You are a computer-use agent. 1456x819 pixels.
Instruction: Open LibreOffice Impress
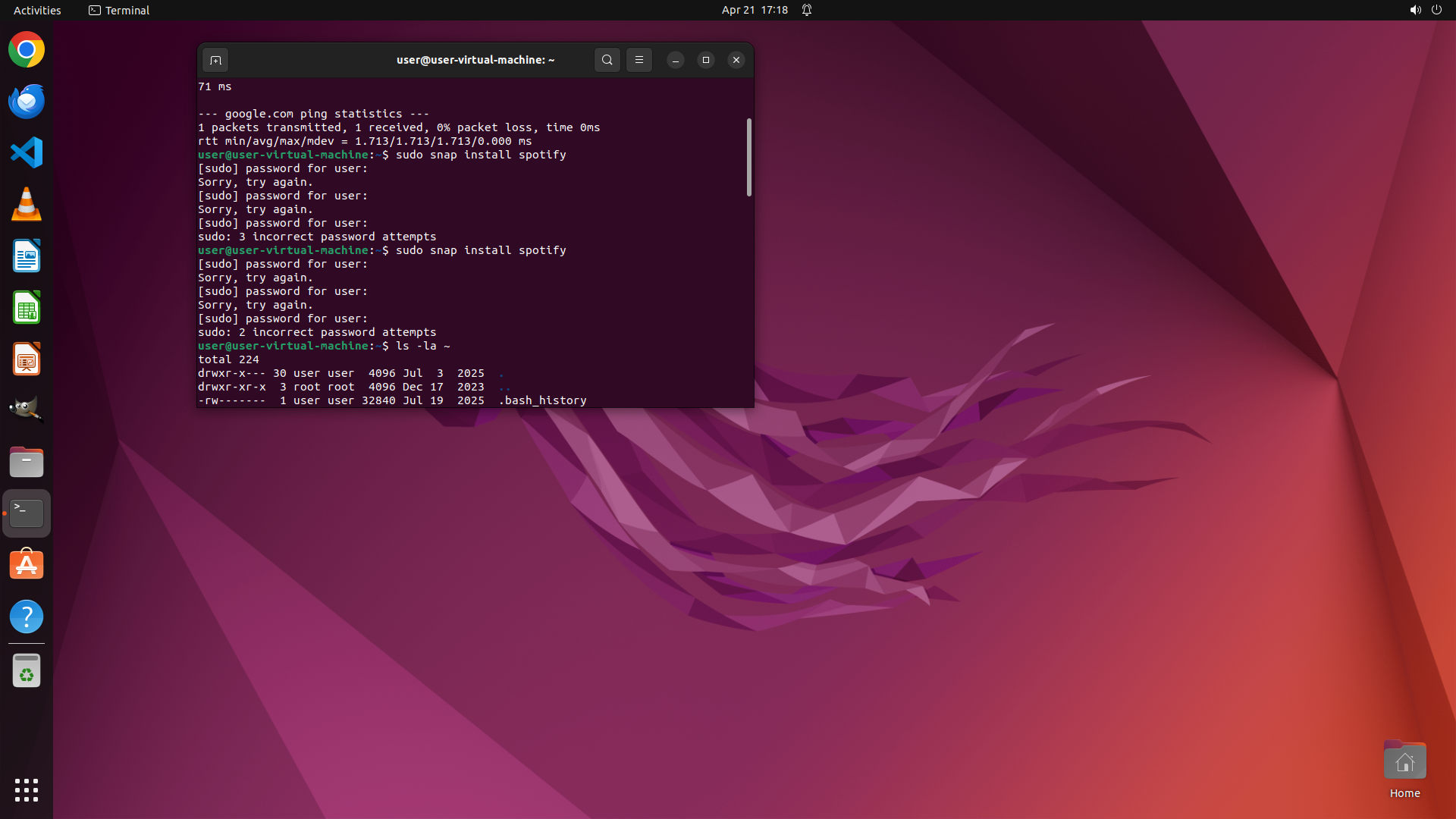[x=27, y=359]
